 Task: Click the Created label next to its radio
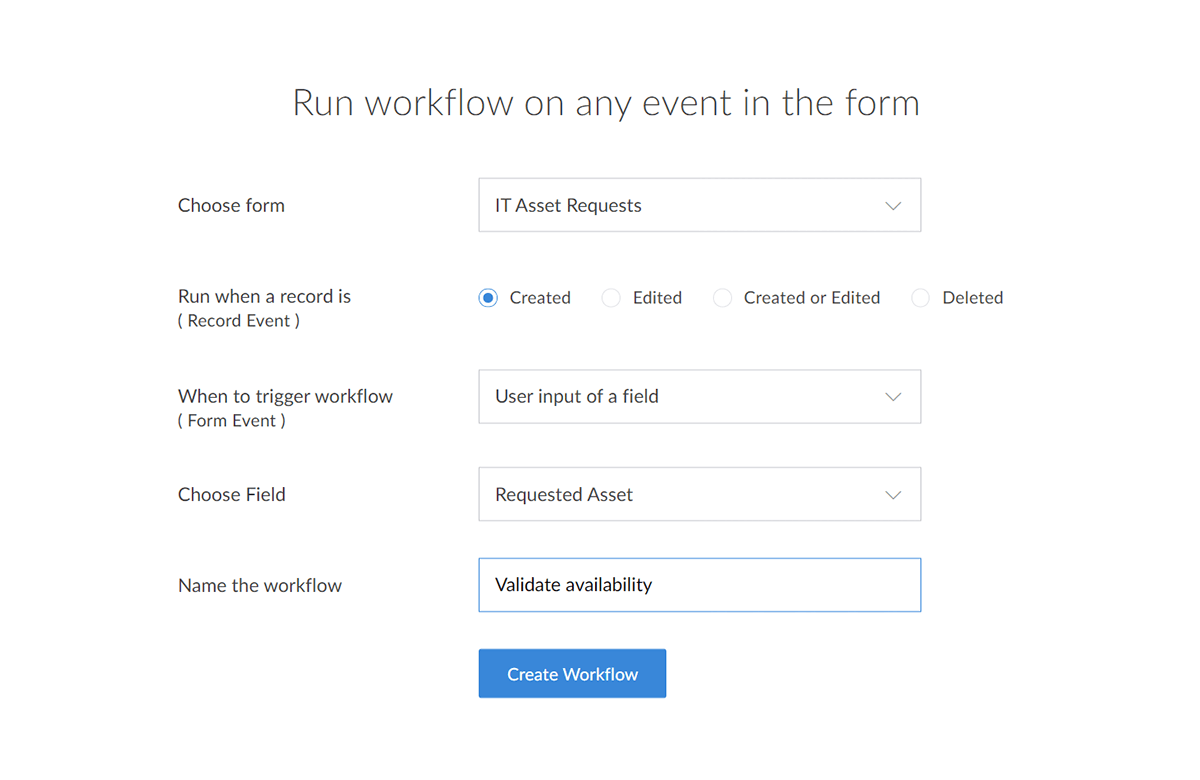click(x=540, y=297)
